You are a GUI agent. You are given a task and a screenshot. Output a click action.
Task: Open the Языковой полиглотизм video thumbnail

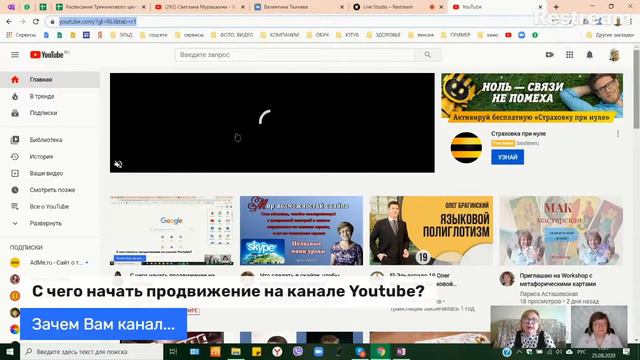tap(431, 230)
